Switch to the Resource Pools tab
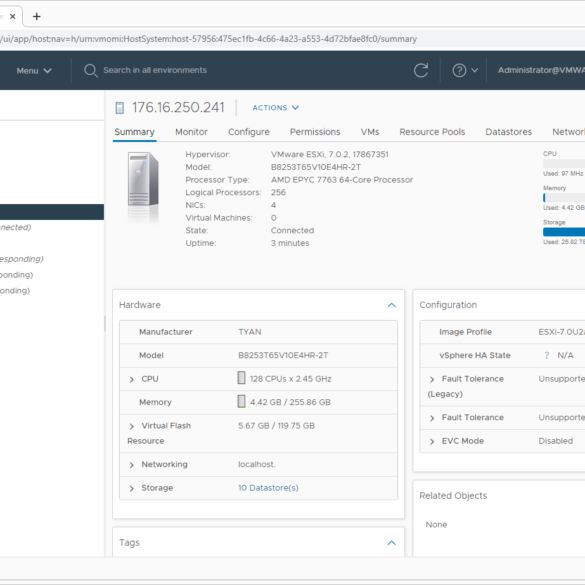Screen dimensions: 585x585 point(432,132)
